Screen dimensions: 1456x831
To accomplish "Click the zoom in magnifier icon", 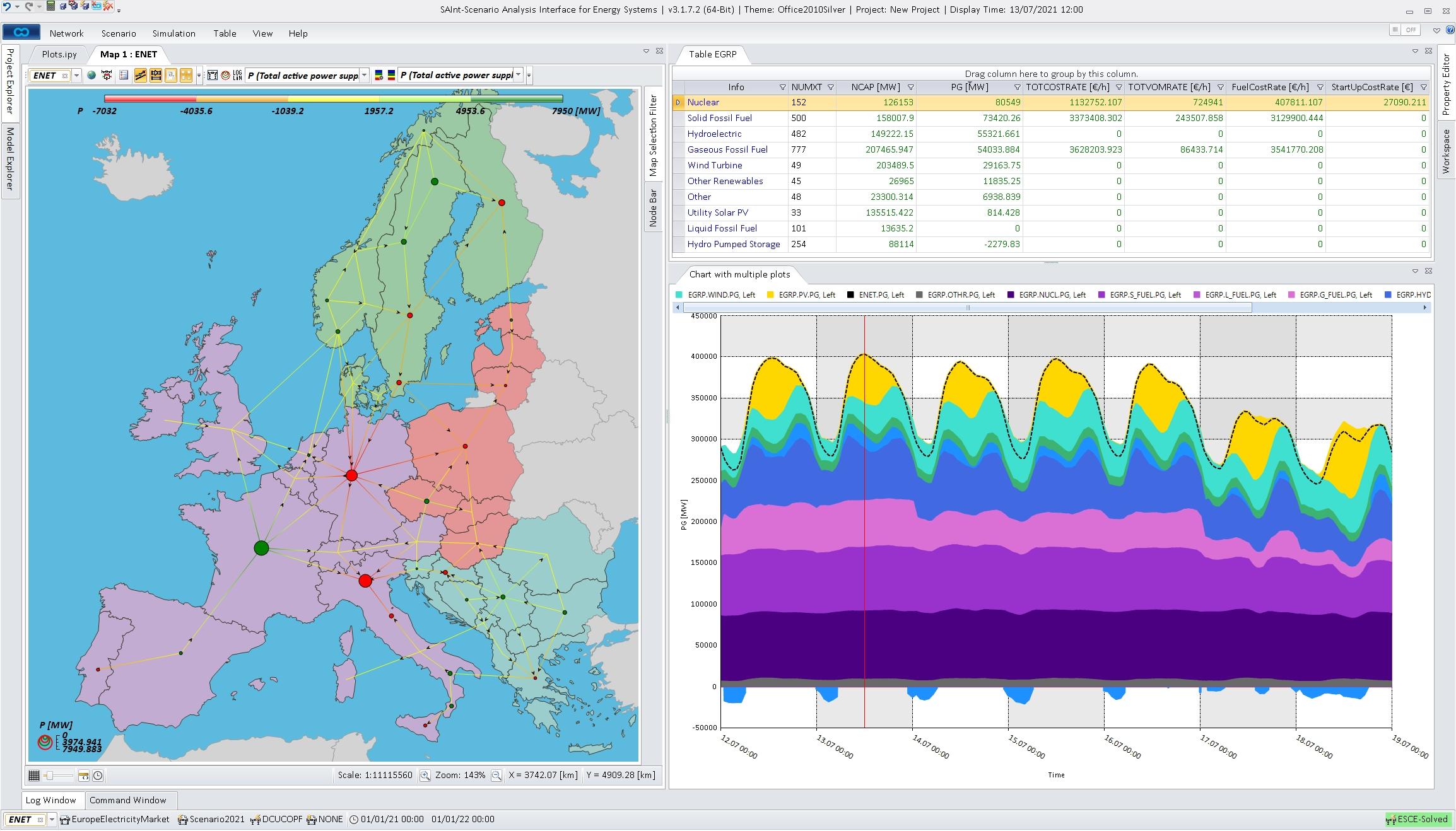I will pyautogui.click(x=425, y=776).
